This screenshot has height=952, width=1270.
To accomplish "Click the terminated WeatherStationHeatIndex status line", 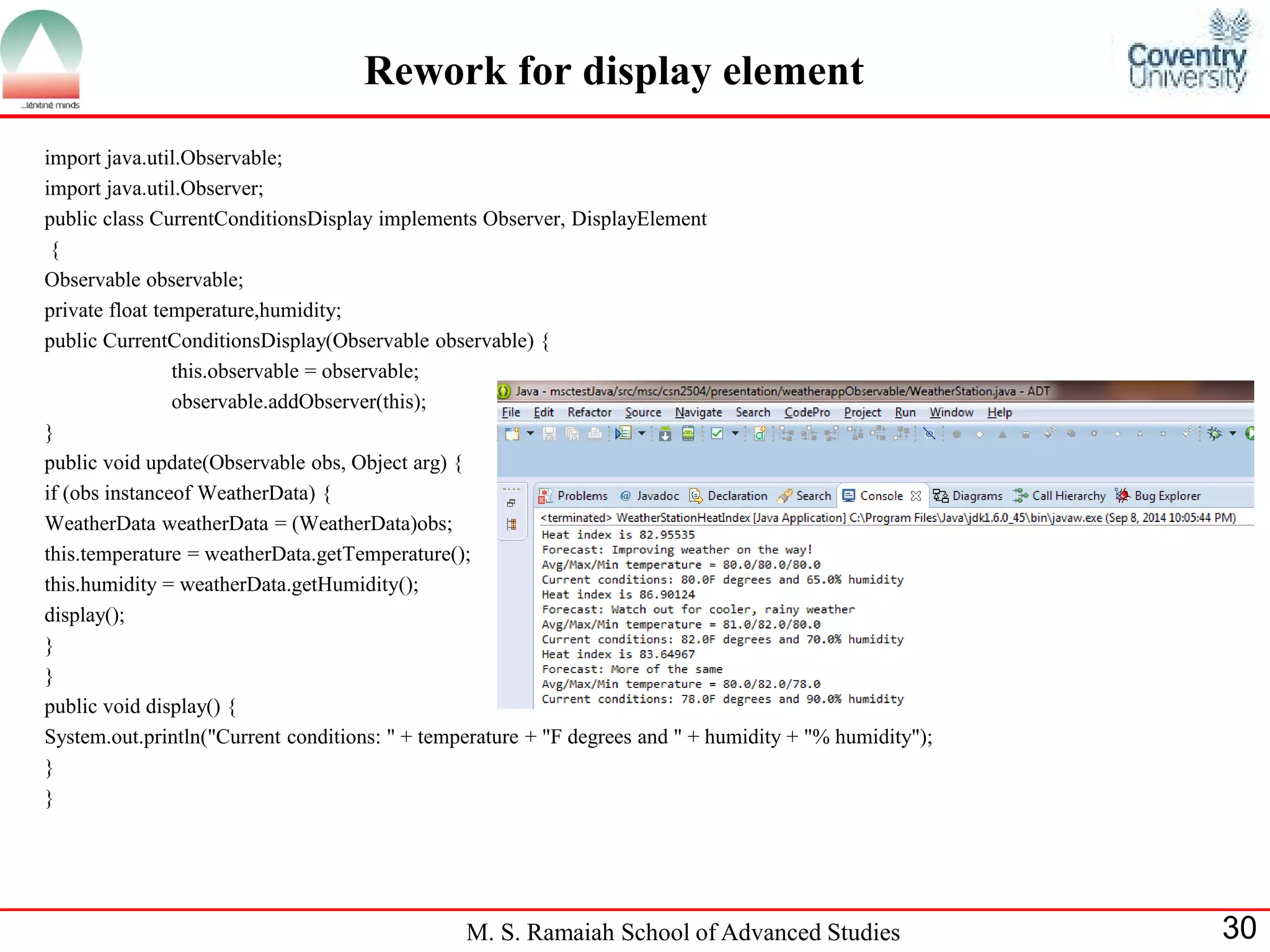I will point(888,518).
